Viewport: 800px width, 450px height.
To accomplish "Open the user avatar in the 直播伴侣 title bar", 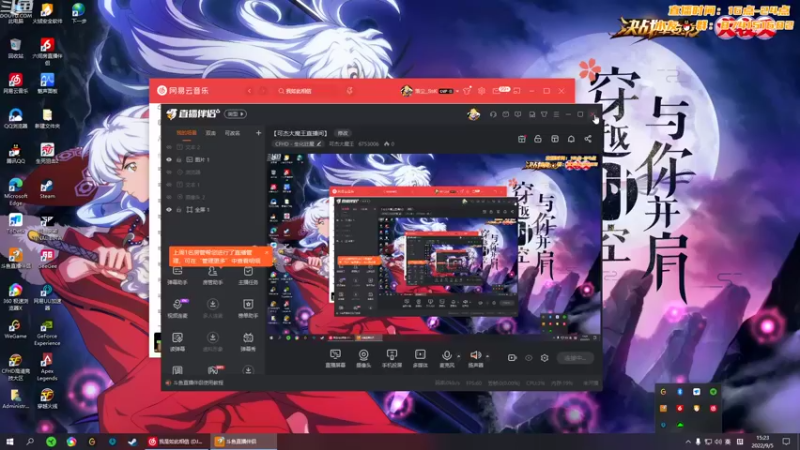I will tap(473, 114).
